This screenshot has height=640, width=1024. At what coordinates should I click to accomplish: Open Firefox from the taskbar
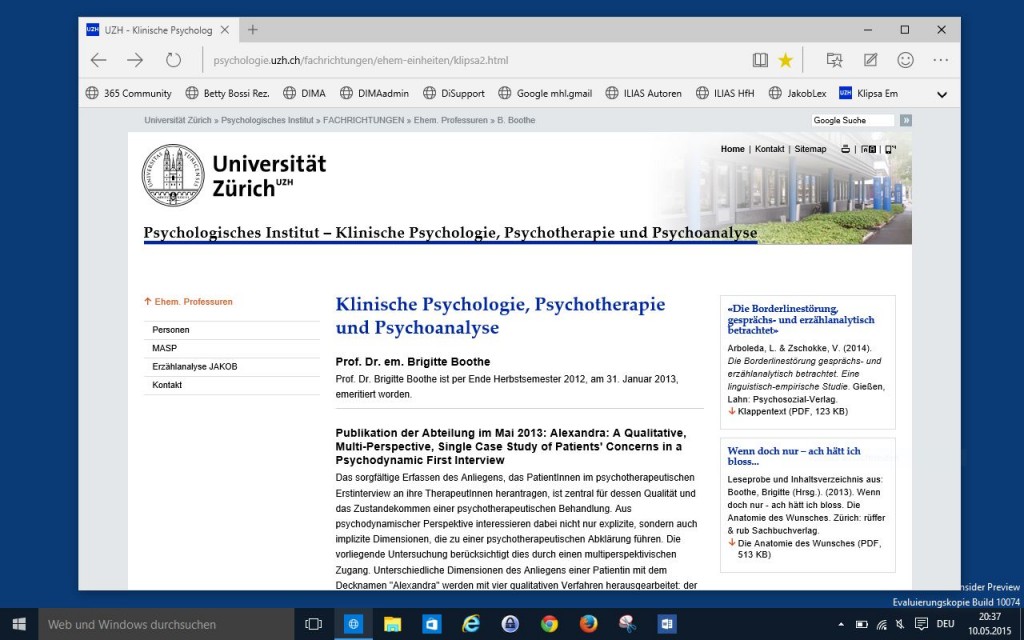click(x=588, y=624)
